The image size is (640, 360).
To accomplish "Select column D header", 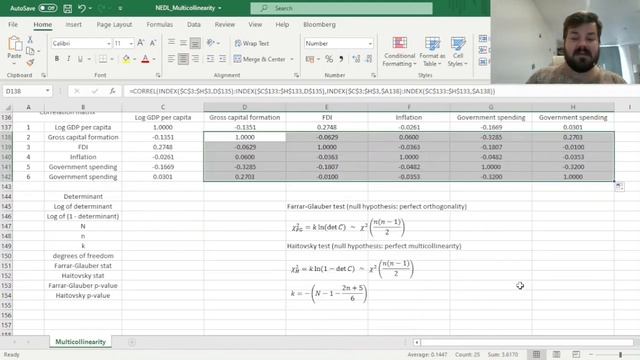I will click(x=244, y=107).
